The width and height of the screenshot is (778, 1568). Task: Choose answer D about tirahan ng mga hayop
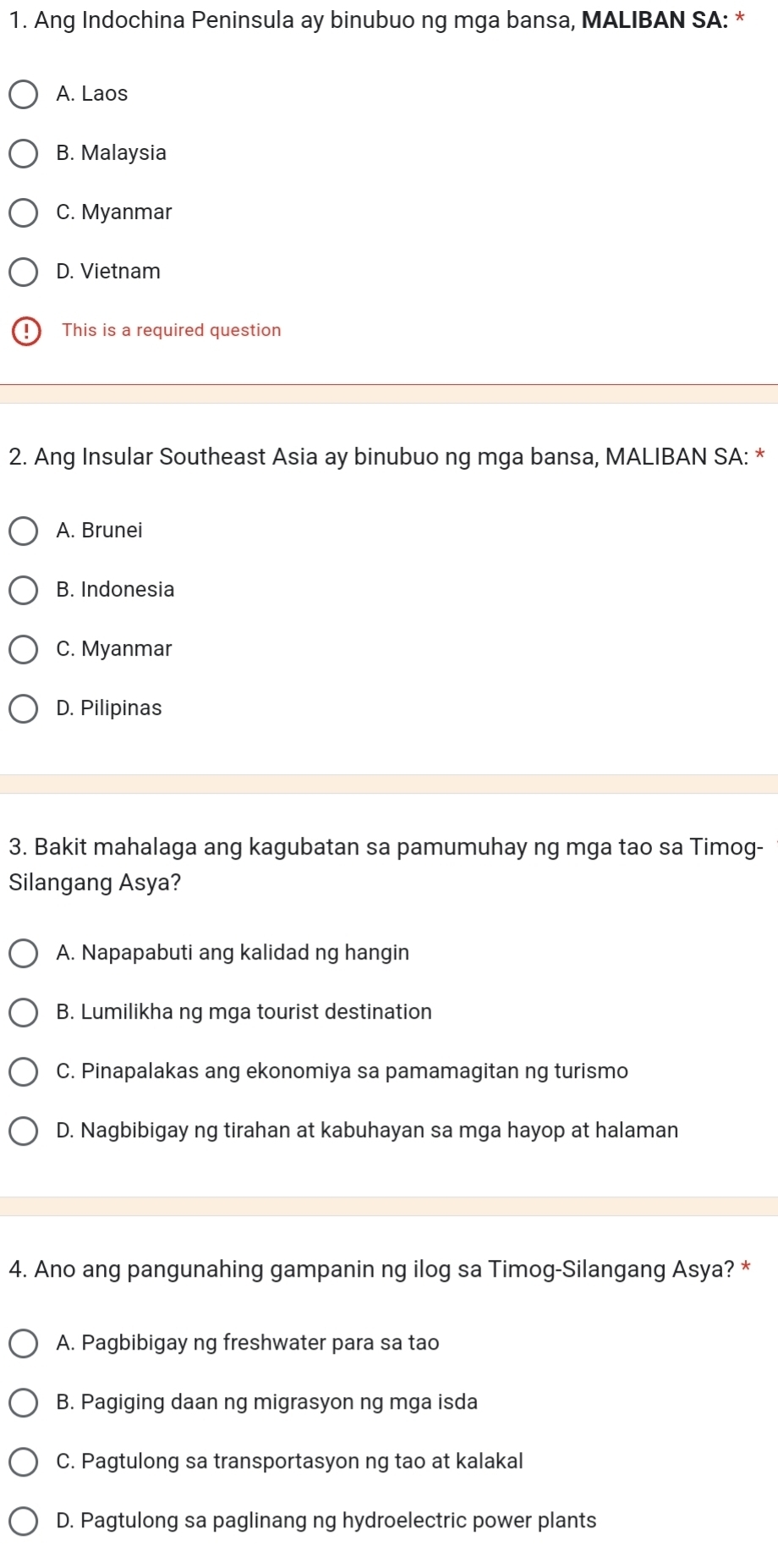click(x=25, y=1131)
